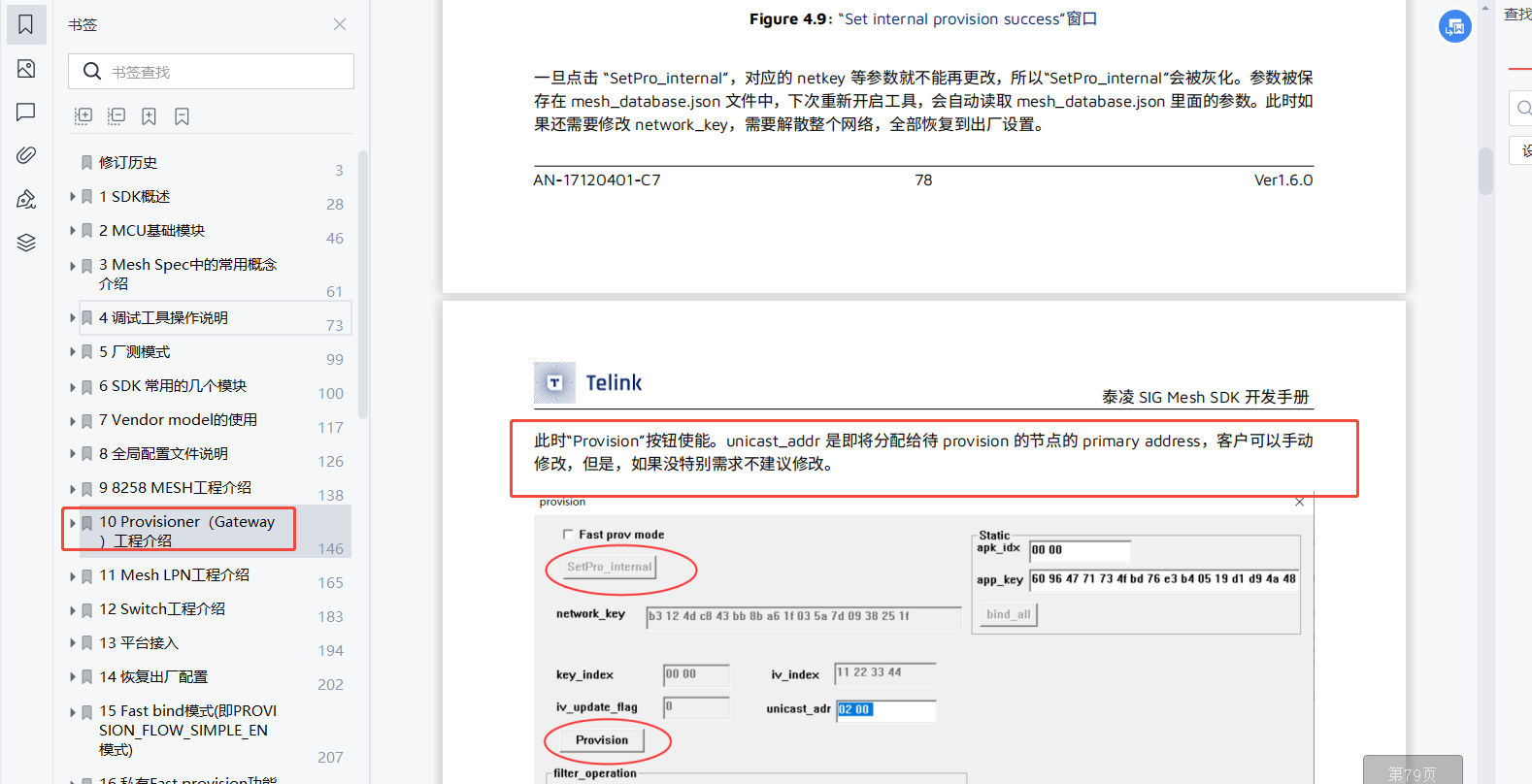Open the comments panel icon

[26, 112]
